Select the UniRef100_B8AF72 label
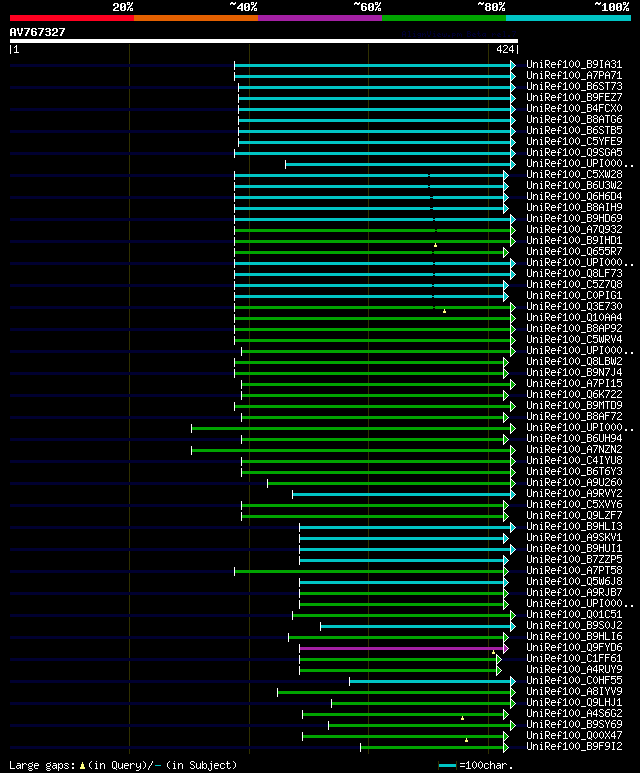Screen dimensions: 640x773 574,417
